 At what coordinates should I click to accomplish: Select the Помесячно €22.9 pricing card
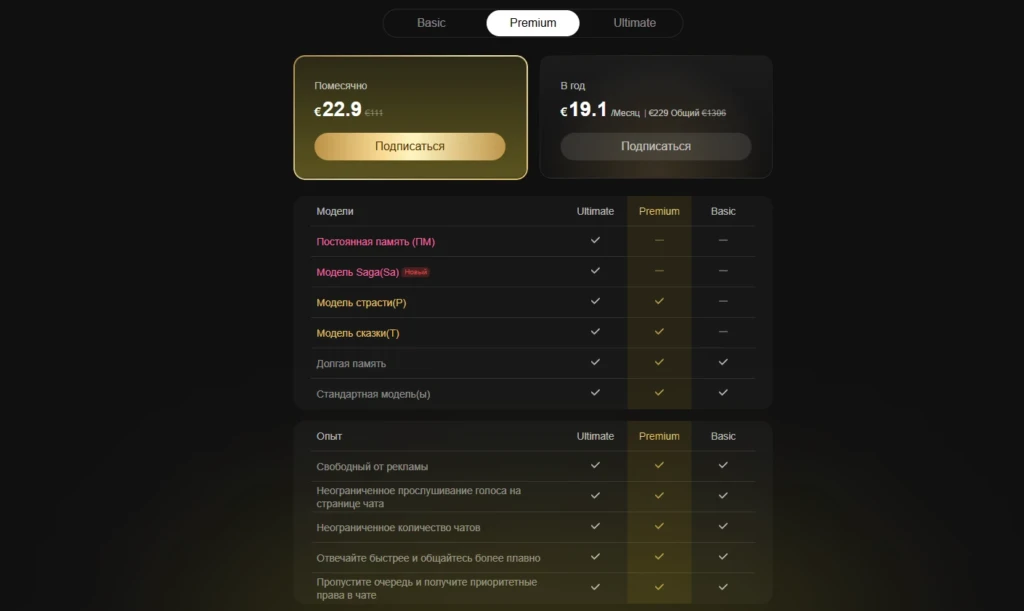(410, 118)
